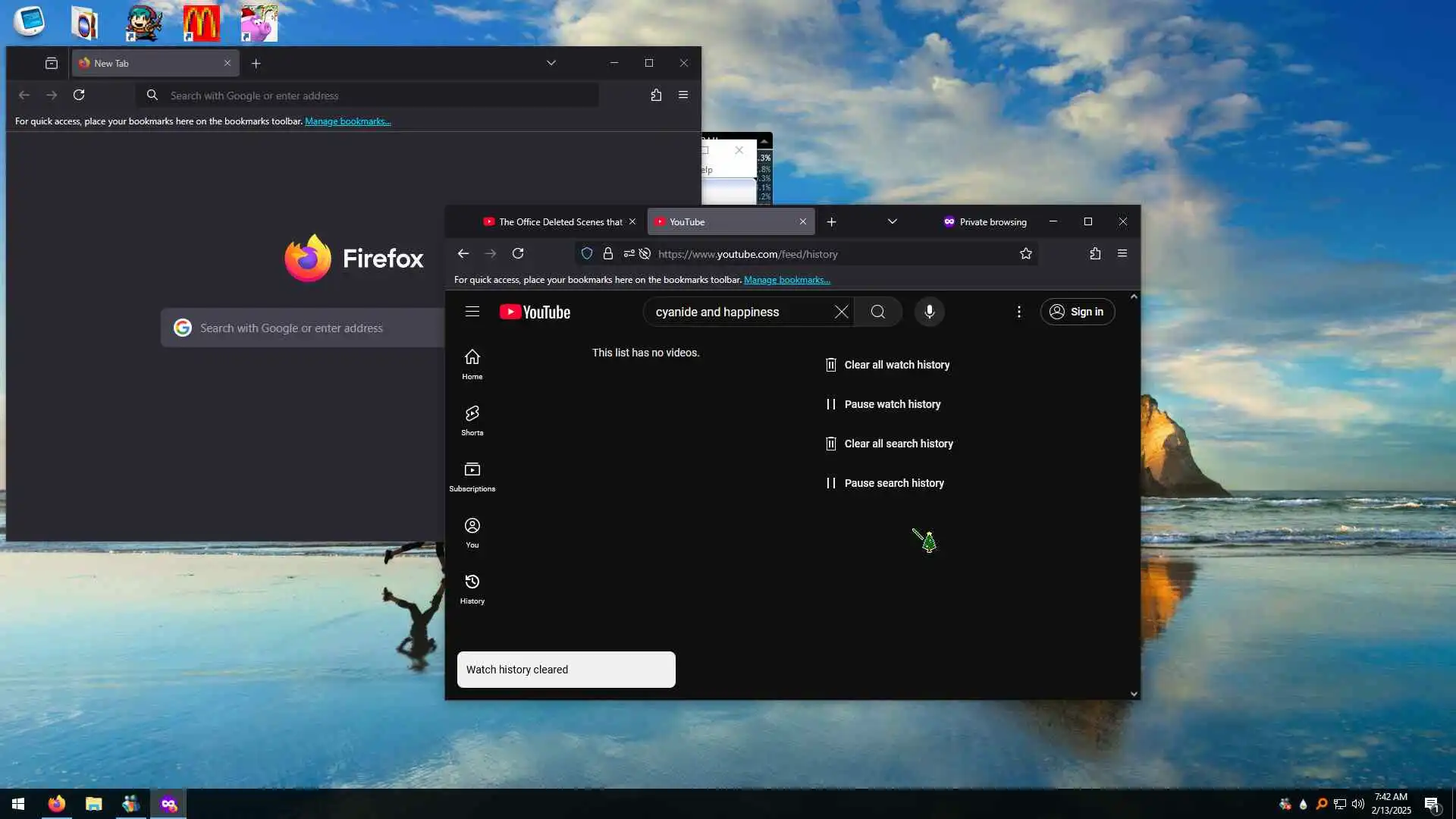Bookmark page with star icon
The height and width of the screenshot is (819, 1456).
[x=1025, y=254]
